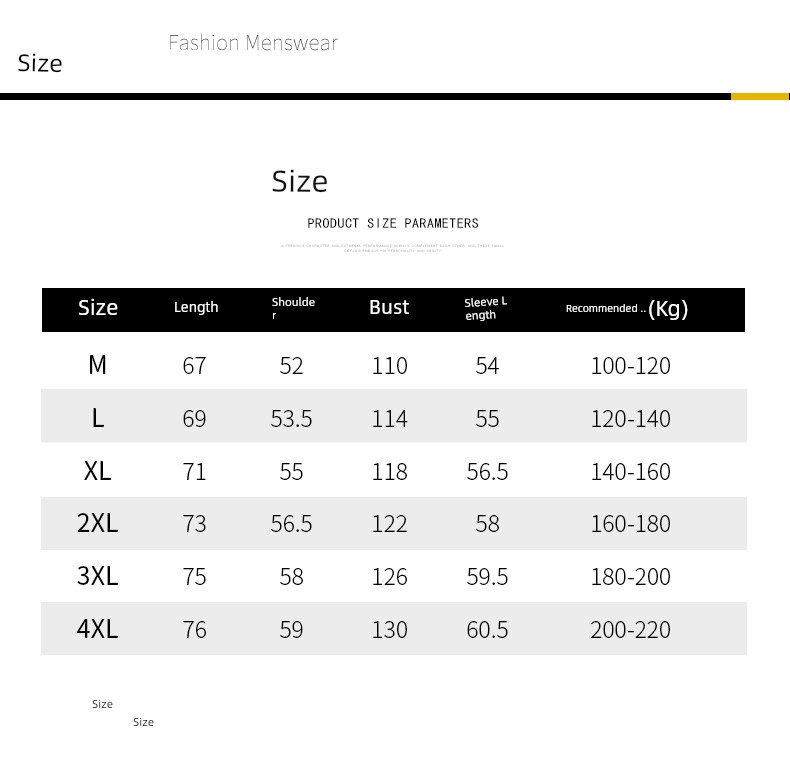Image resolution: width=790 pixels, height=764 pixels.
Task: Click the Recommended (Kg) column header
Action: 627,308
